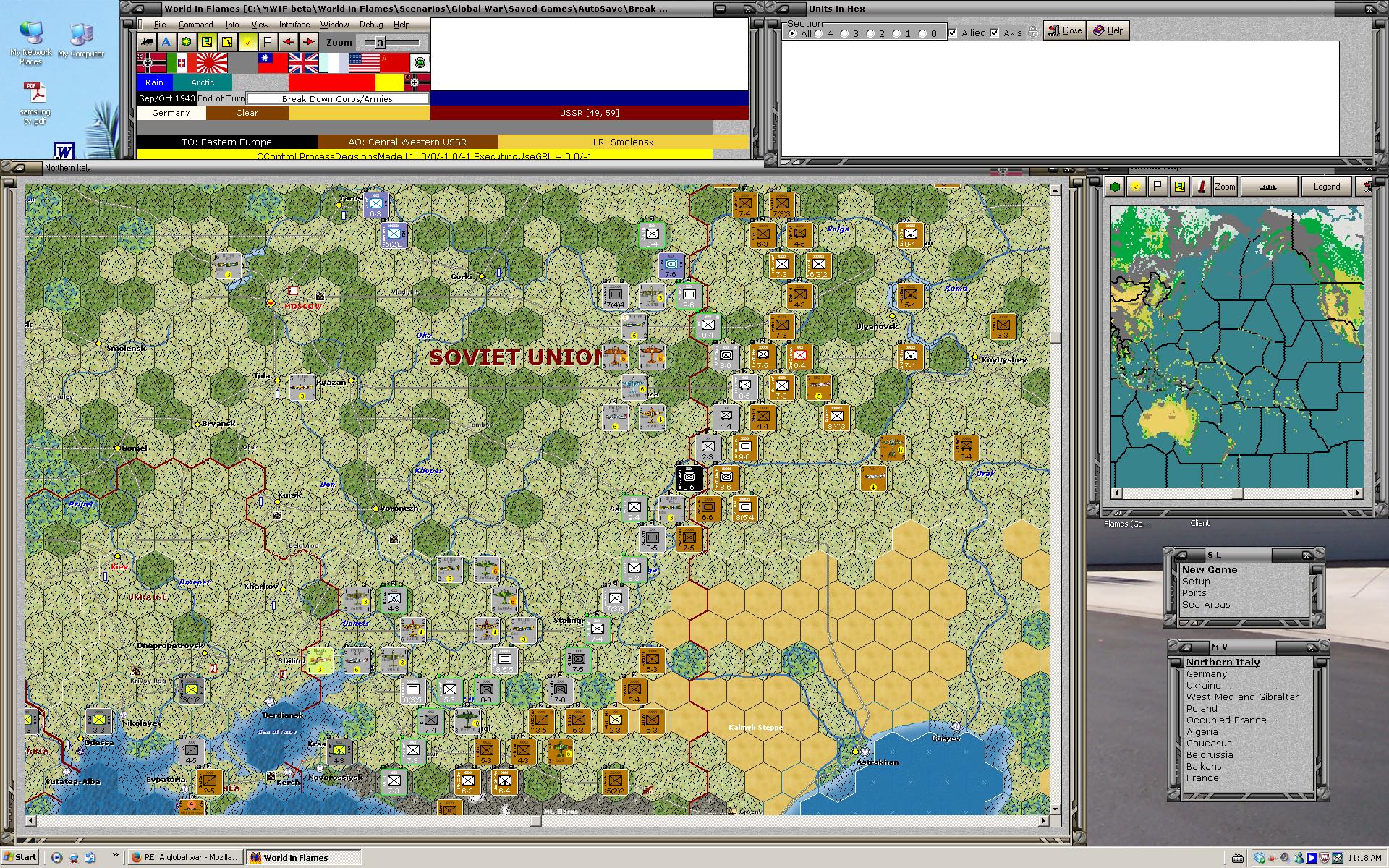Select Setup in the SL list

[x=1196, y=582]
